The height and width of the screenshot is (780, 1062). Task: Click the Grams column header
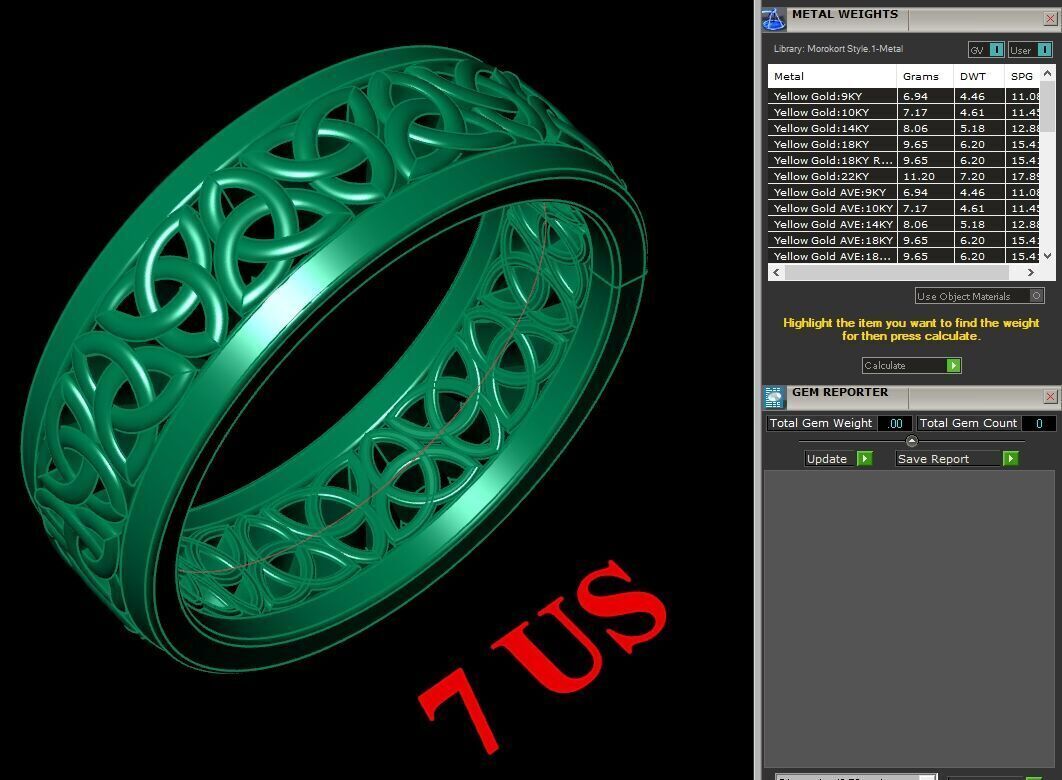[925, 77]
